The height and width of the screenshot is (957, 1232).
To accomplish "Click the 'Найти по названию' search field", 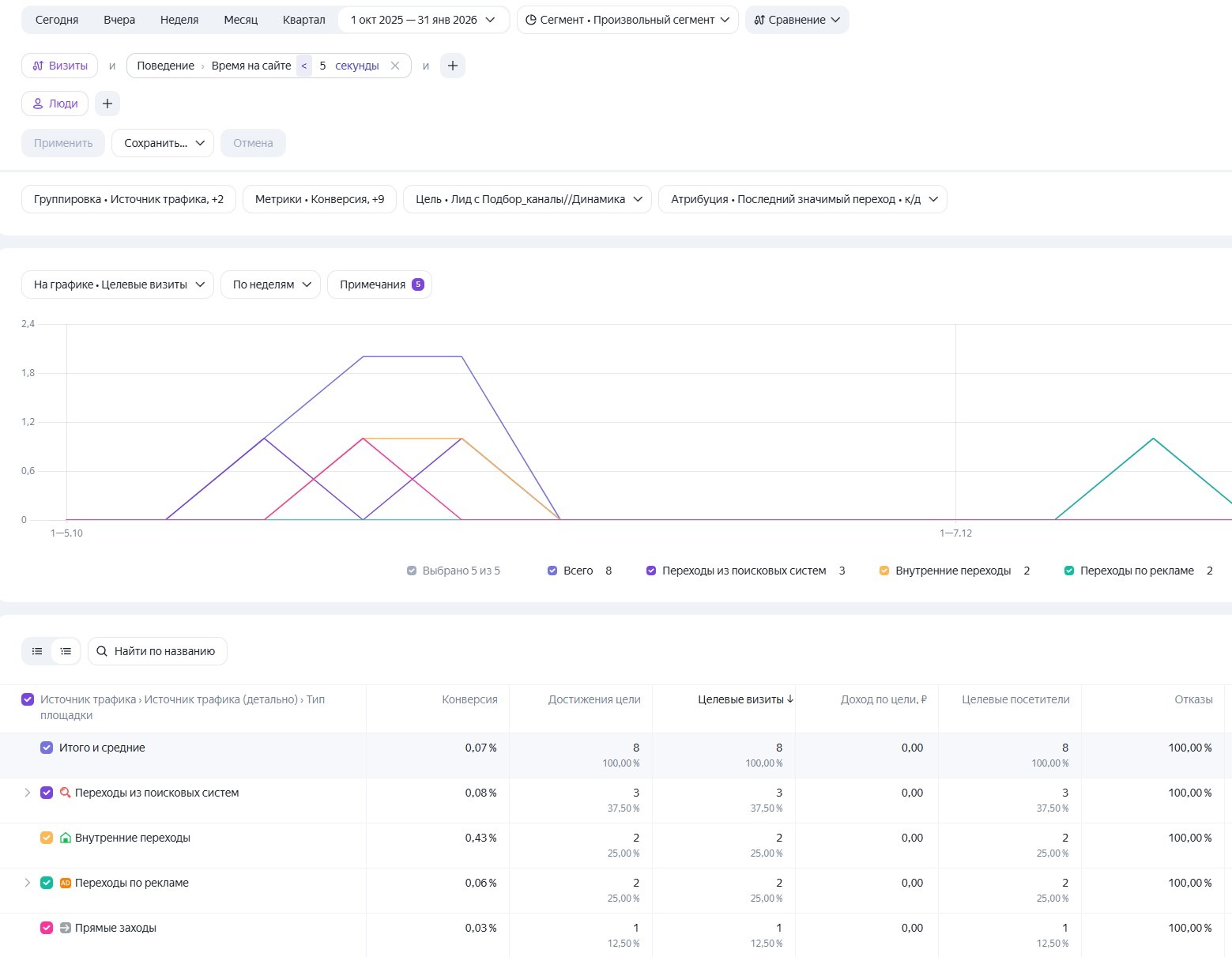I will 157,651.
